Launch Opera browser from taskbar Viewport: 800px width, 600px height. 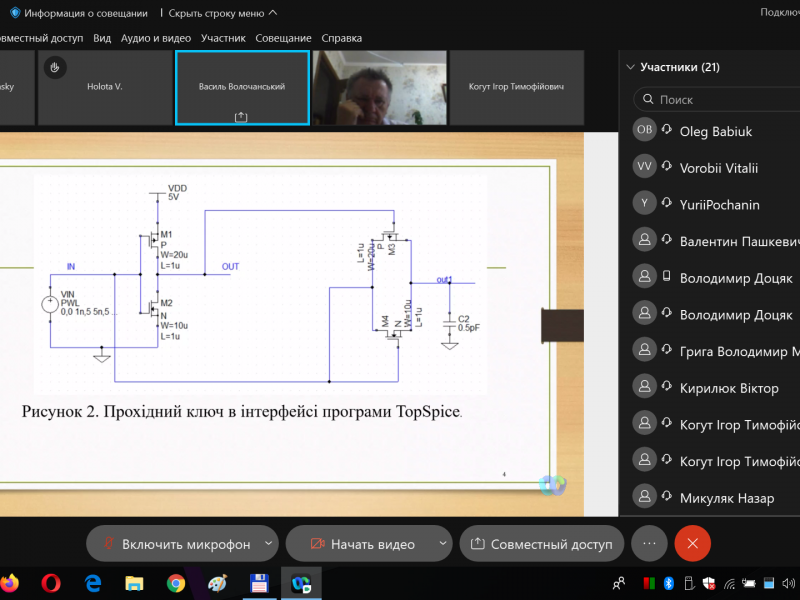[51, 583]
